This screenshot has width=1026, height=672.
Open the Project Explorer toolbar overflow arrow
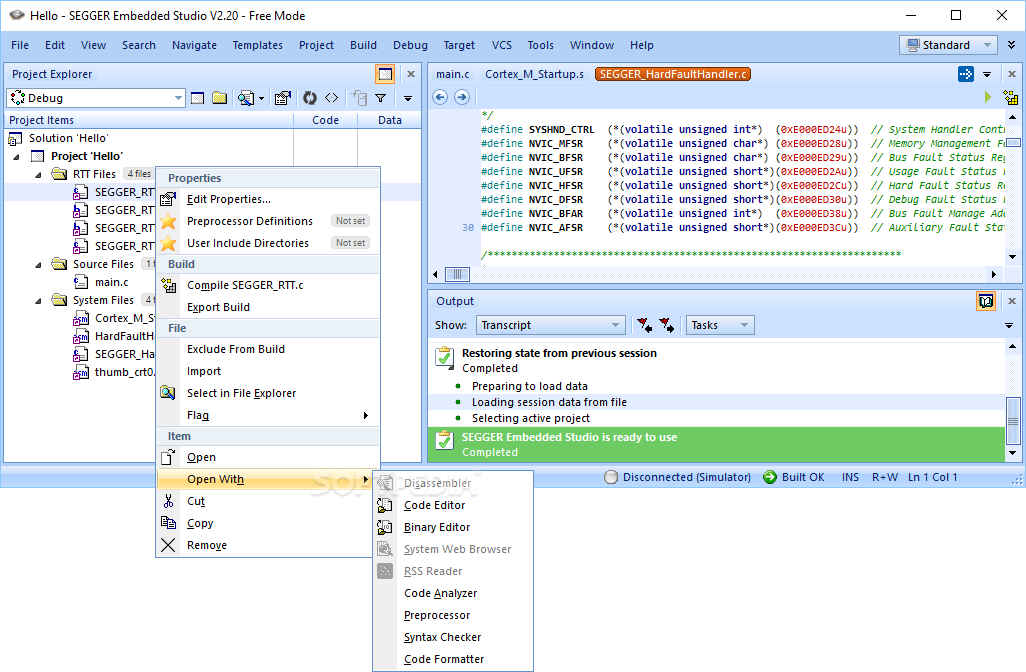click(x=408, y=98)
